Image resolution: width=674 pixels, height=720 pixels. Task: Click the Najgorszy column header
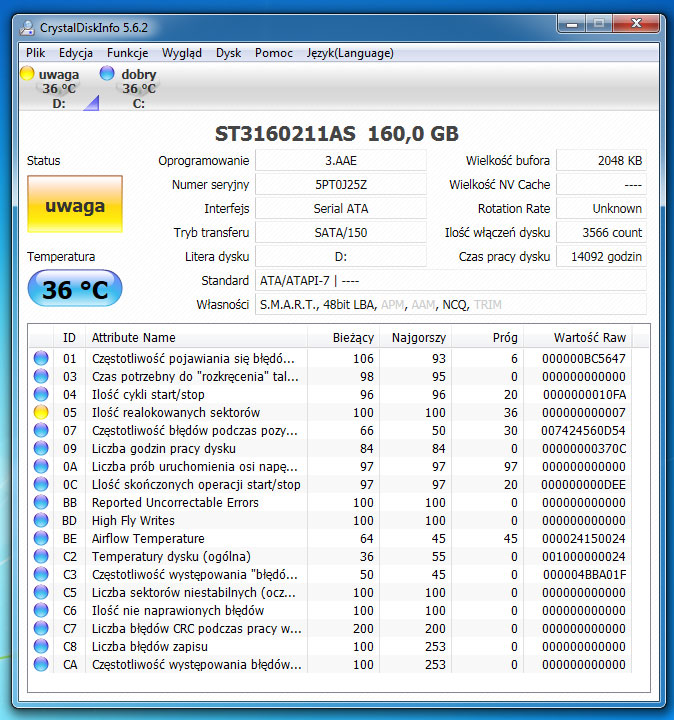tap(416, 338)
